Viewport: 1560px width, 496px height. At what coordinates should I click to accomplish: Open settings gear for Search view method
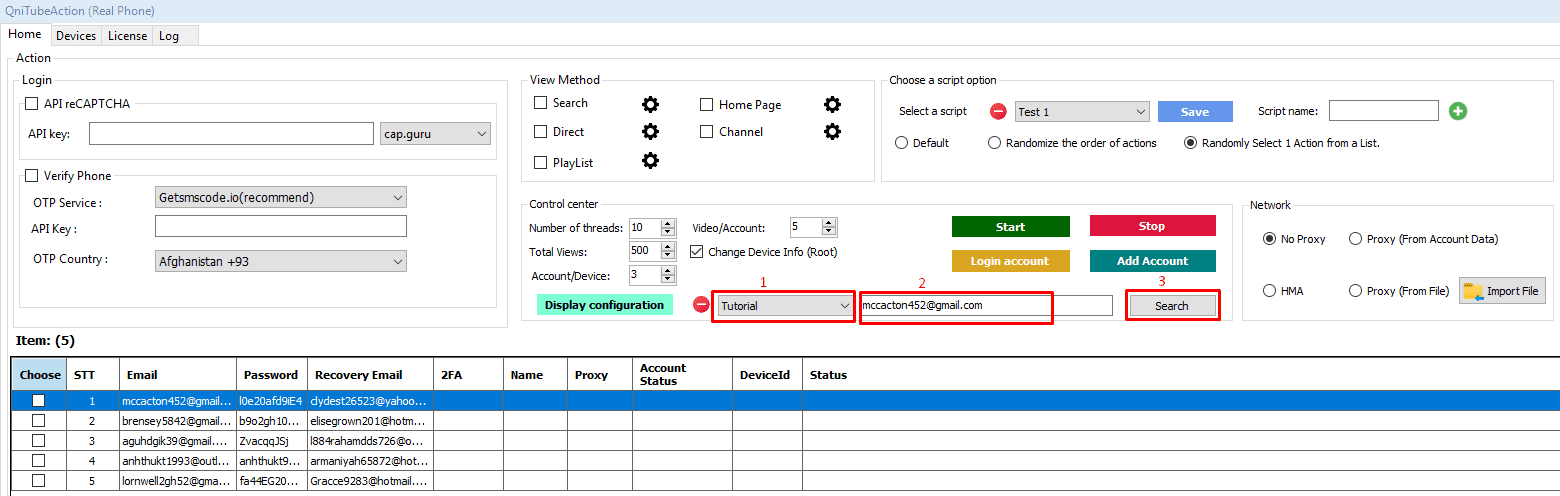coord(650,104)
